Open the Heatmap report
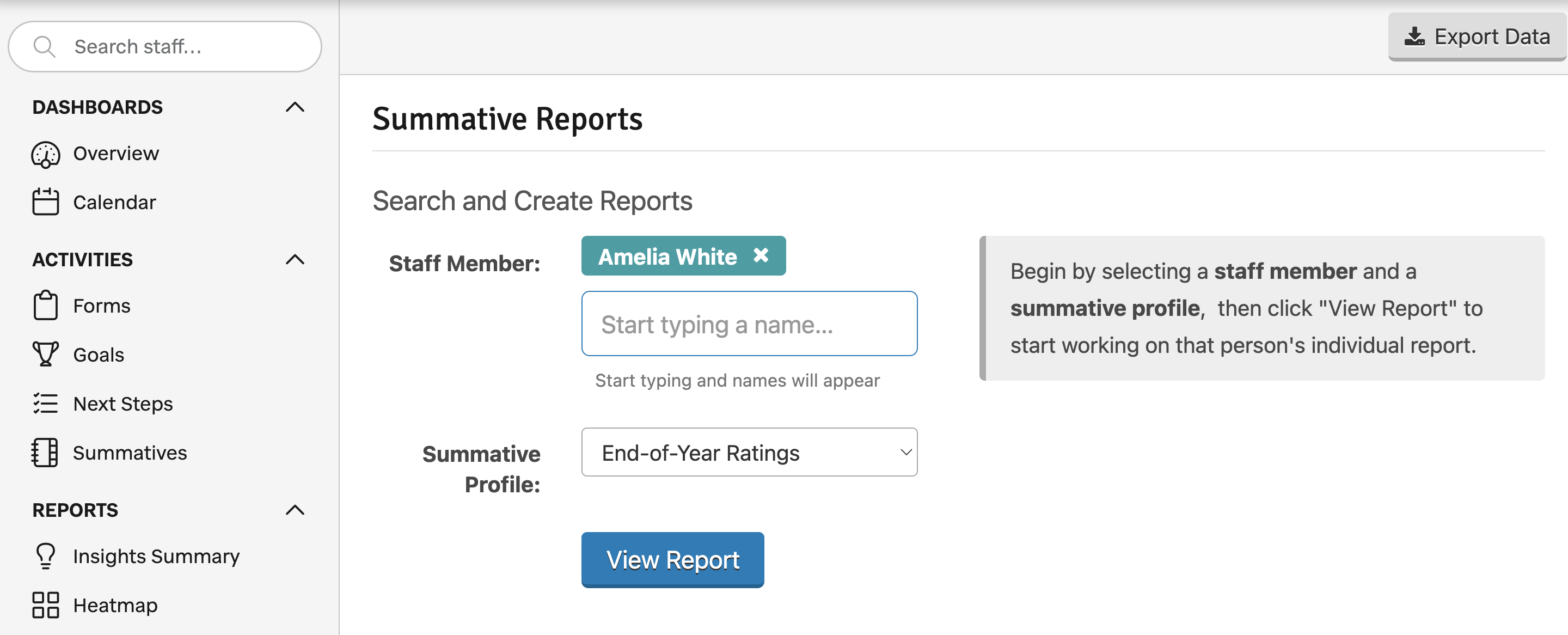This screenshot has height=635, width=1568. tap(115, 606)
